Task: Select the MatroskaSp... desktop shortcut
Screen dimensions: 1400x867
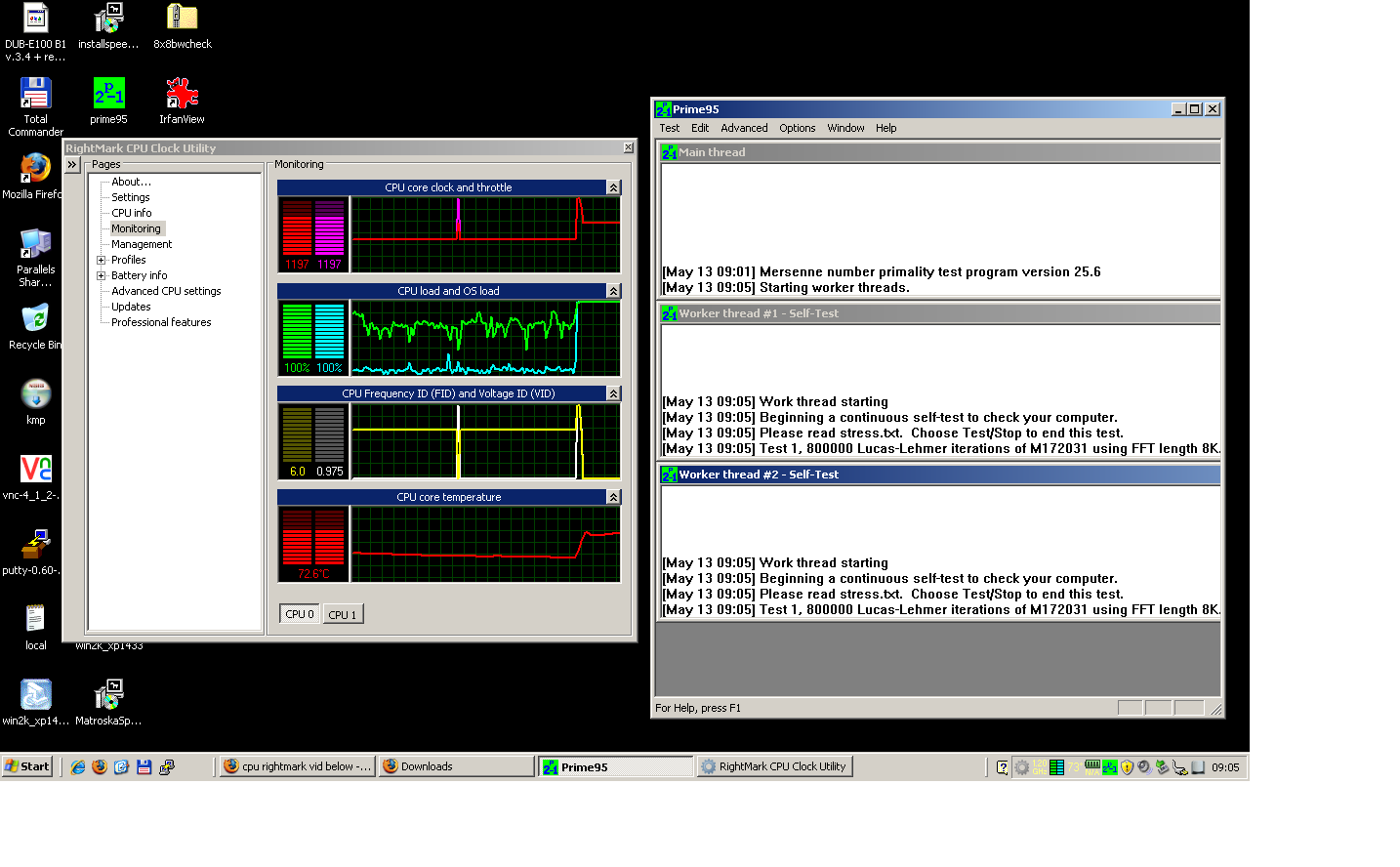Action: (108, 703)
